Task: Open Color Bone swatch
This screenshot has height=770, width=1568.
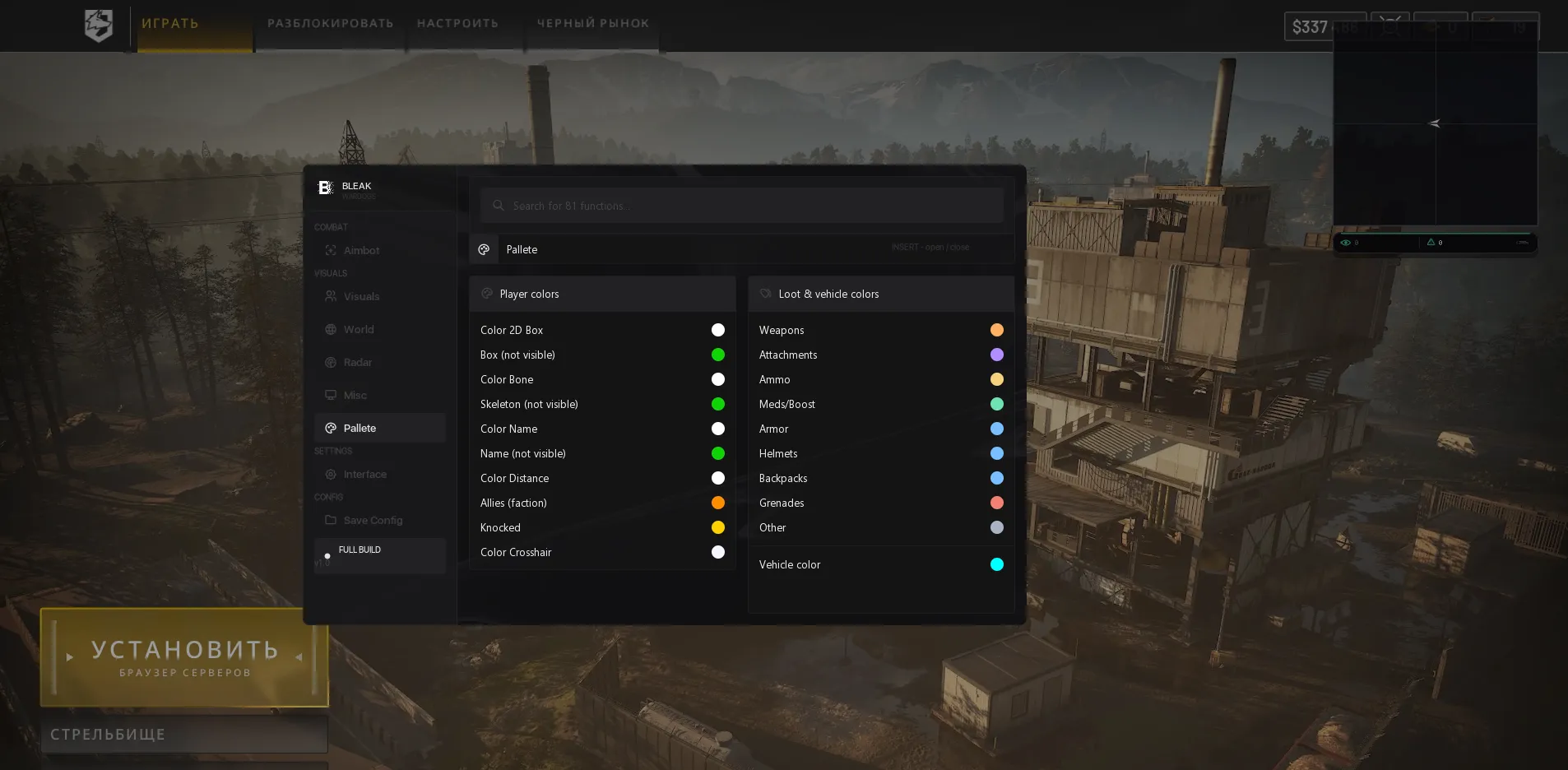Action: coord(718,379)
